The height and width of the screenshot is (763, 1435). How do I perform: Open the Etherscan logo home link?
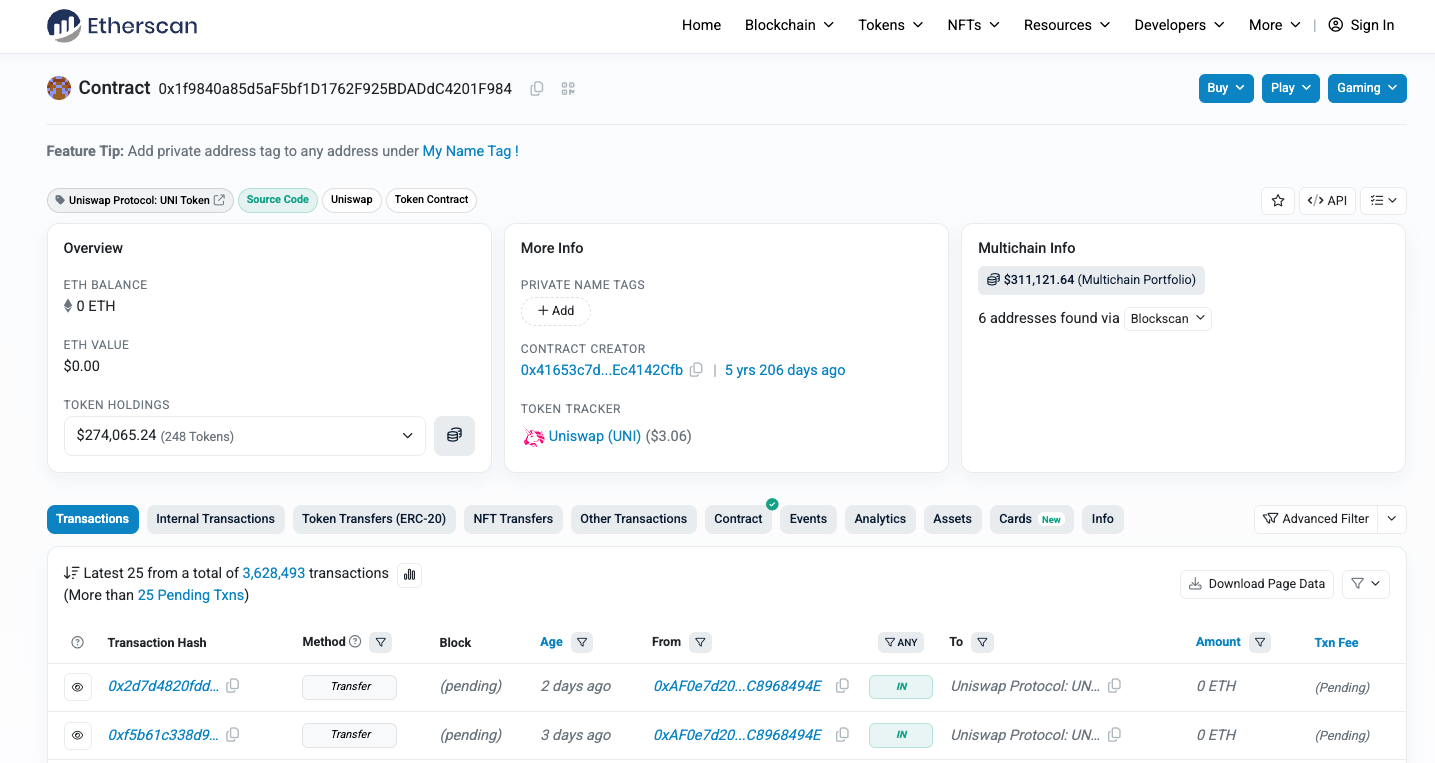pyautogui.click(x=122, y=25)
